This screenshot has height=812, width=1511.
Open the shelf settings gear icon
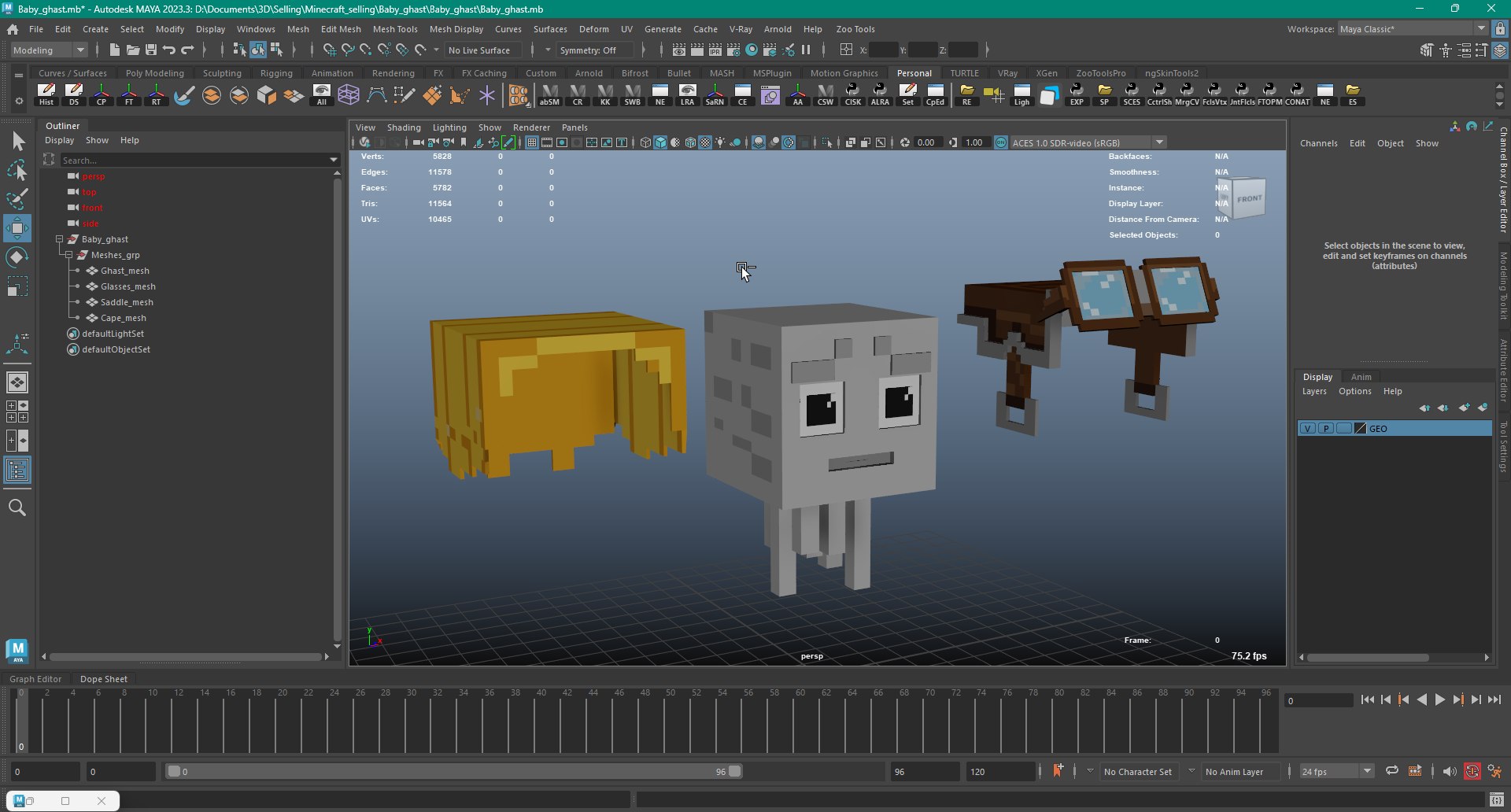pyautogui.click(x=19, y=101)
